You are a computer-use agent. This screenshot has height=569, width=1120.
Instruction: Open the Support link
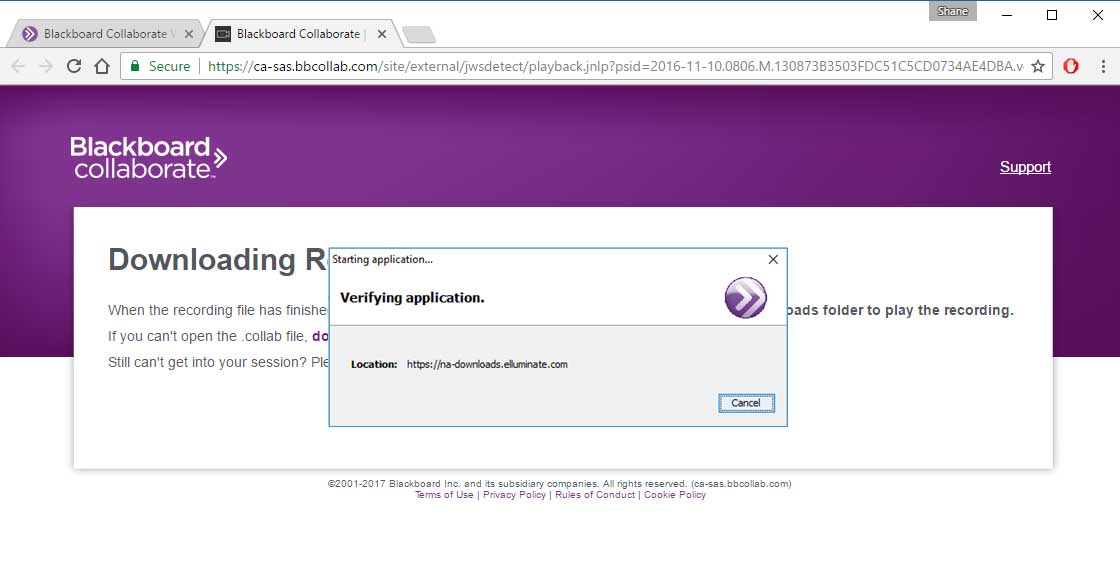coord(1025,167)
